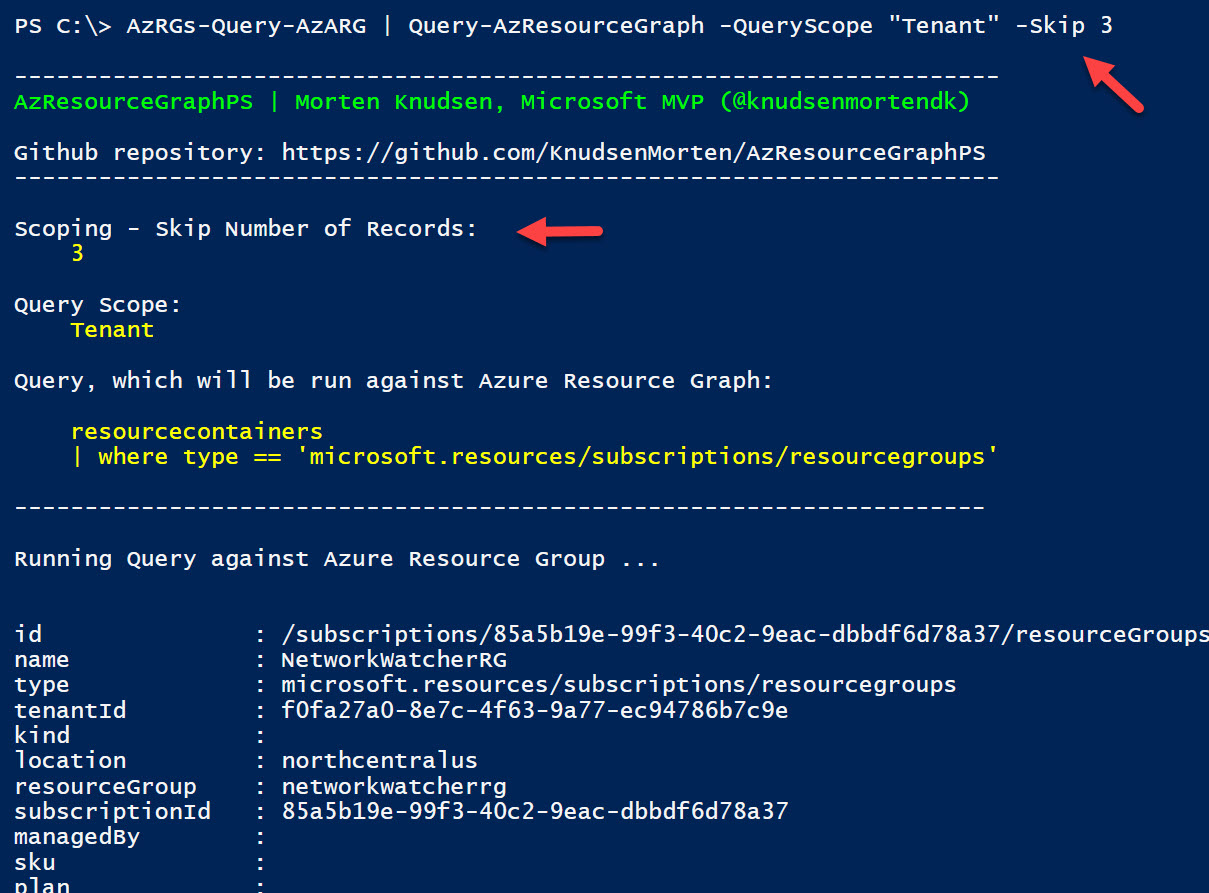Click the yellow 'Tenant' scope value
The width and height of the screenshot is (1209, 893).
[x=112, y=330]
